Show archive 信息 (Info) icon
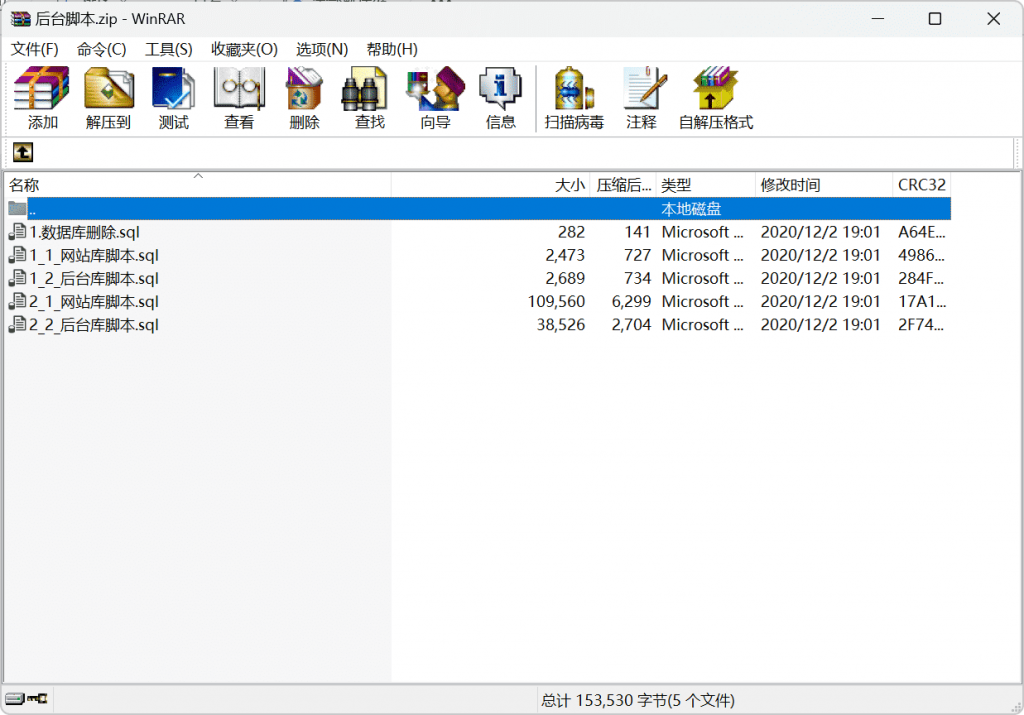The height and width of the screenshot is (715, 1024). tap(500, 98)
